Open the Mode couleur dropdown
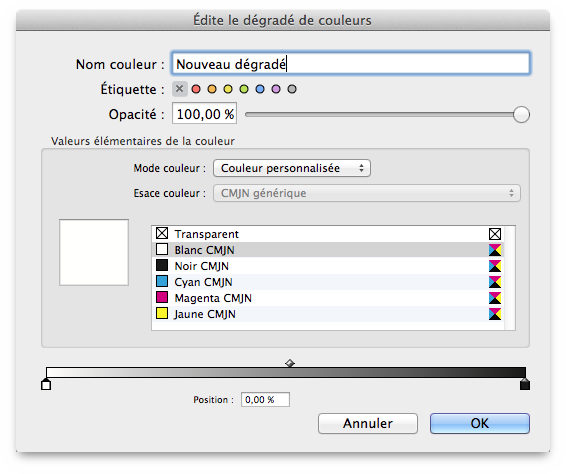The width and height of the screenshot is (566, 474). (292, 168)
